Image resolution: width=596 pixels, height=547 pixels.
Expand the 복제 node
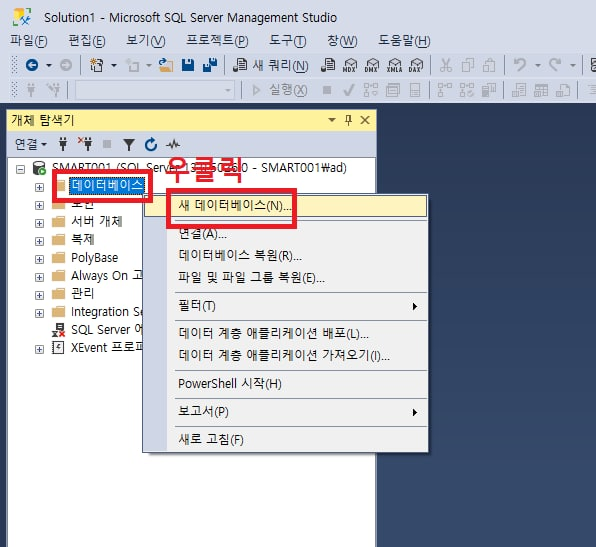tap(39, 241)
